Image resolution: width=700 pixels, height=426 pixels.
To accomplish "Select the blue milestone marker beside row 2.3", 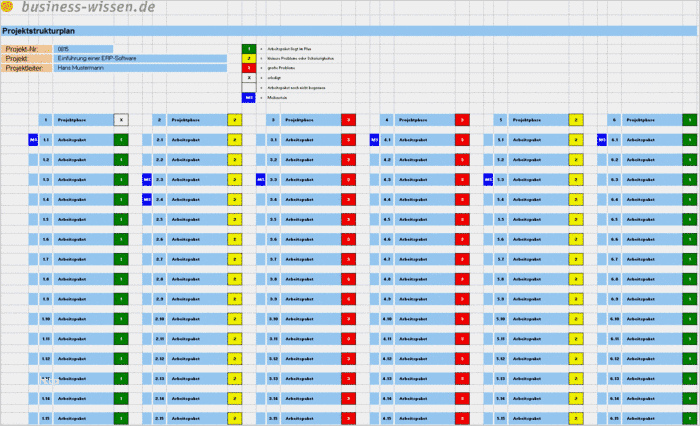I will pos(147,180).
